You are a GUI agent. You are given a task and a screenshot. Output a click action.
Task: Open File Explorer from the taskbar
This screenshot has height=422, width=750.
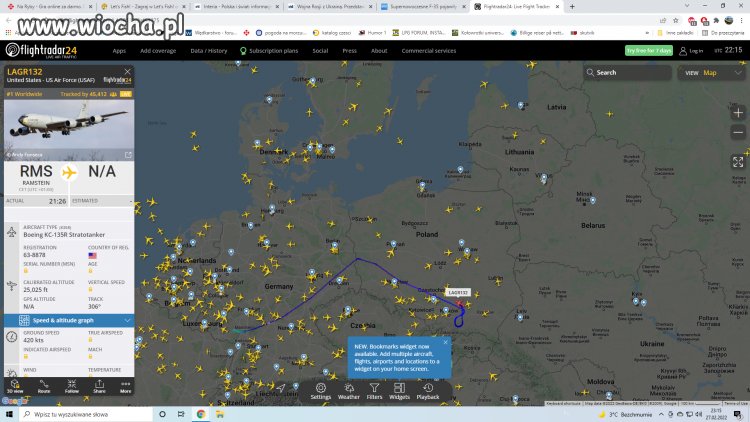click(x=220, y=414)
